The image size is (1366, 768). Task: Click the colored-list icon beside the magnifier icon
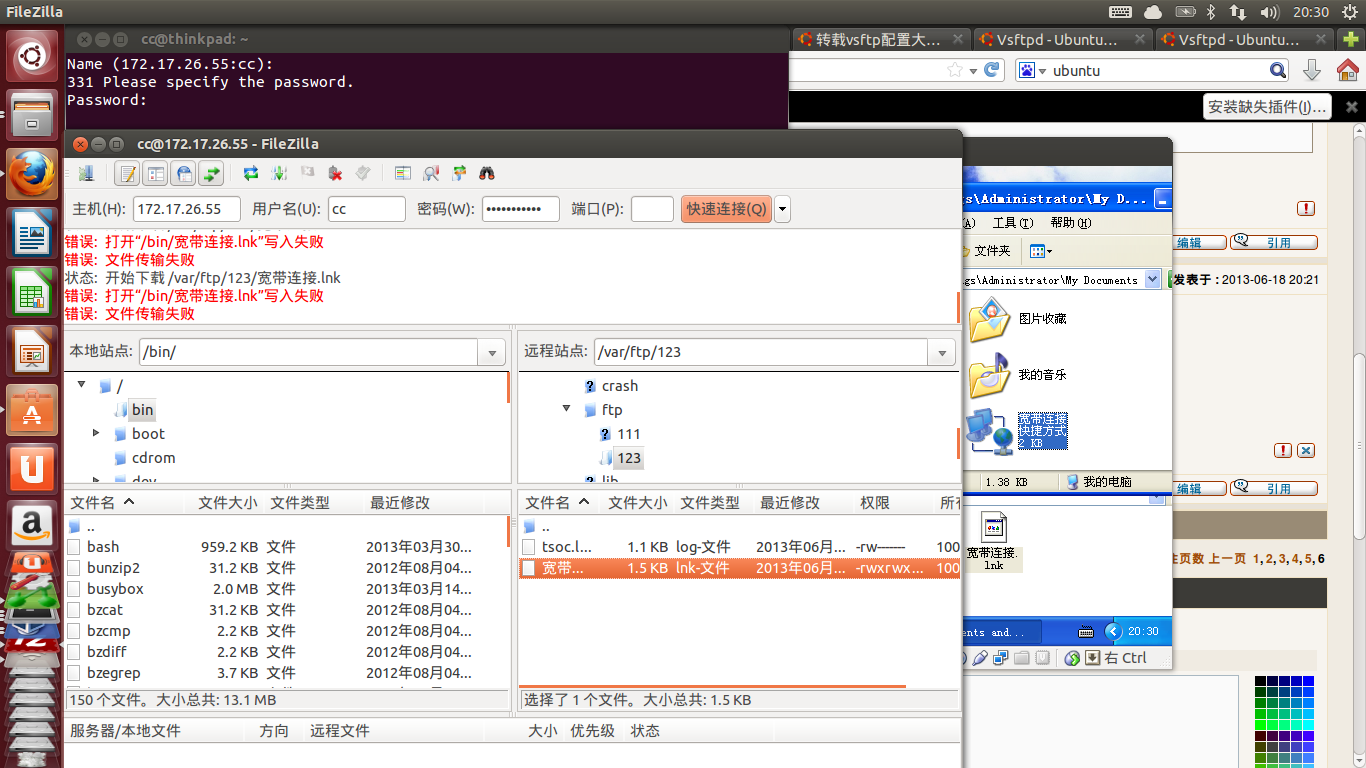click(x=403, y=173)
